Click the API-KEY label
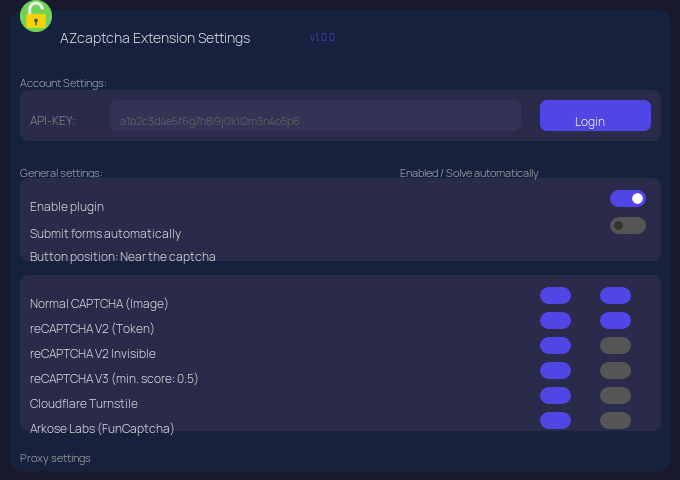The height and width of the screenshot is (480, 680). pyautogui.click(x=52, y=121)
